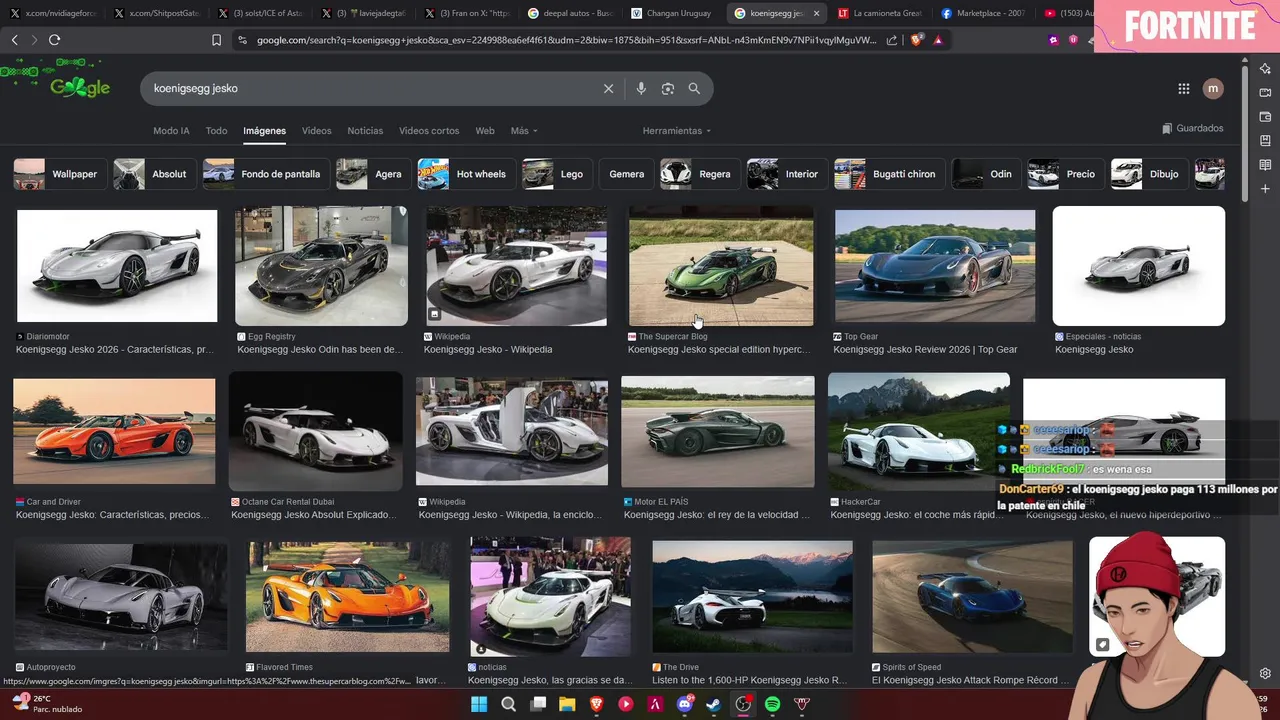Open the Top Gear Jesko Review image

coord(935,266)
